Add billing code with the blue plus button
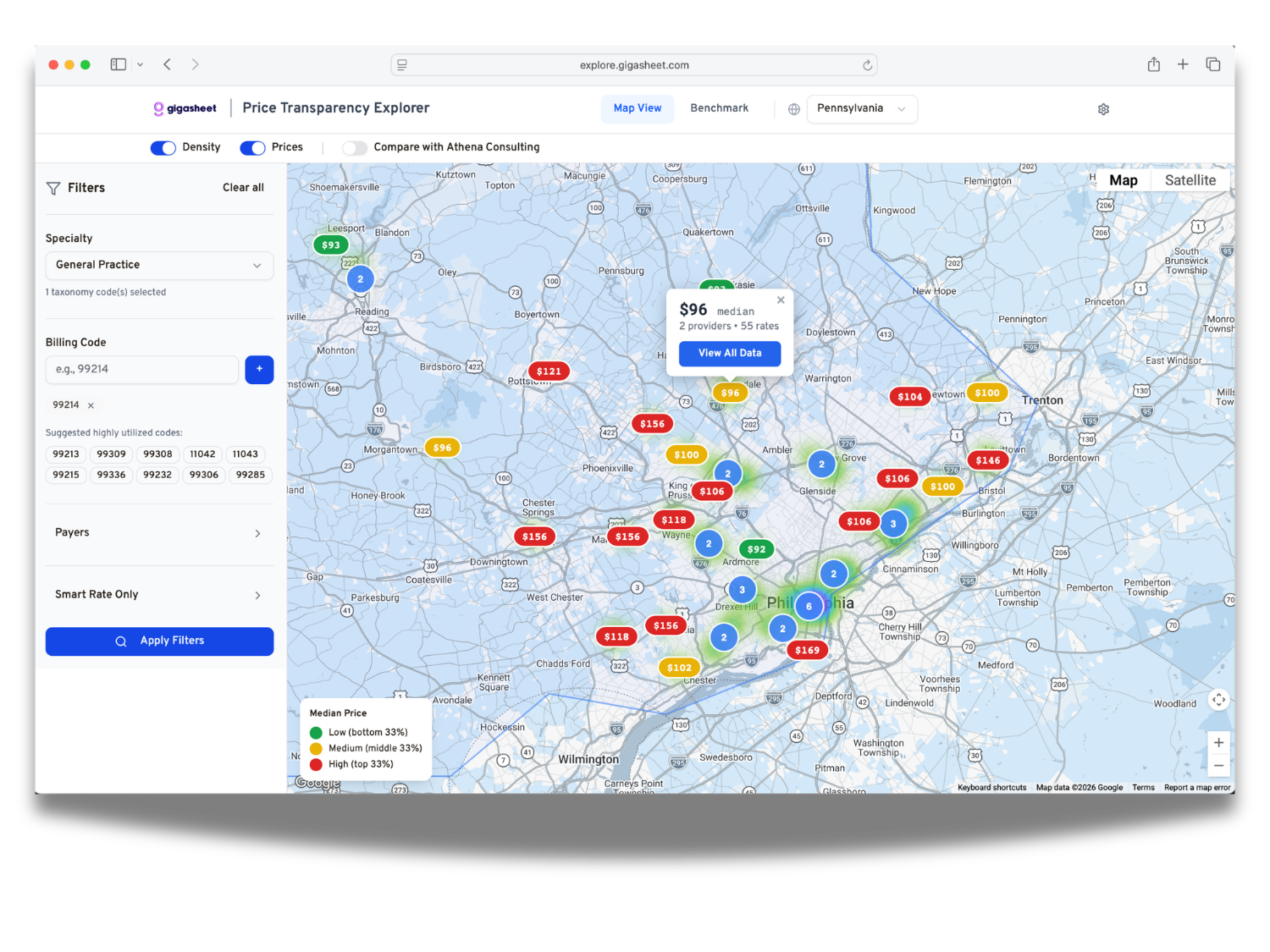Image resolution: width=1270 pixels, height=952 pixels. point(259,370)
